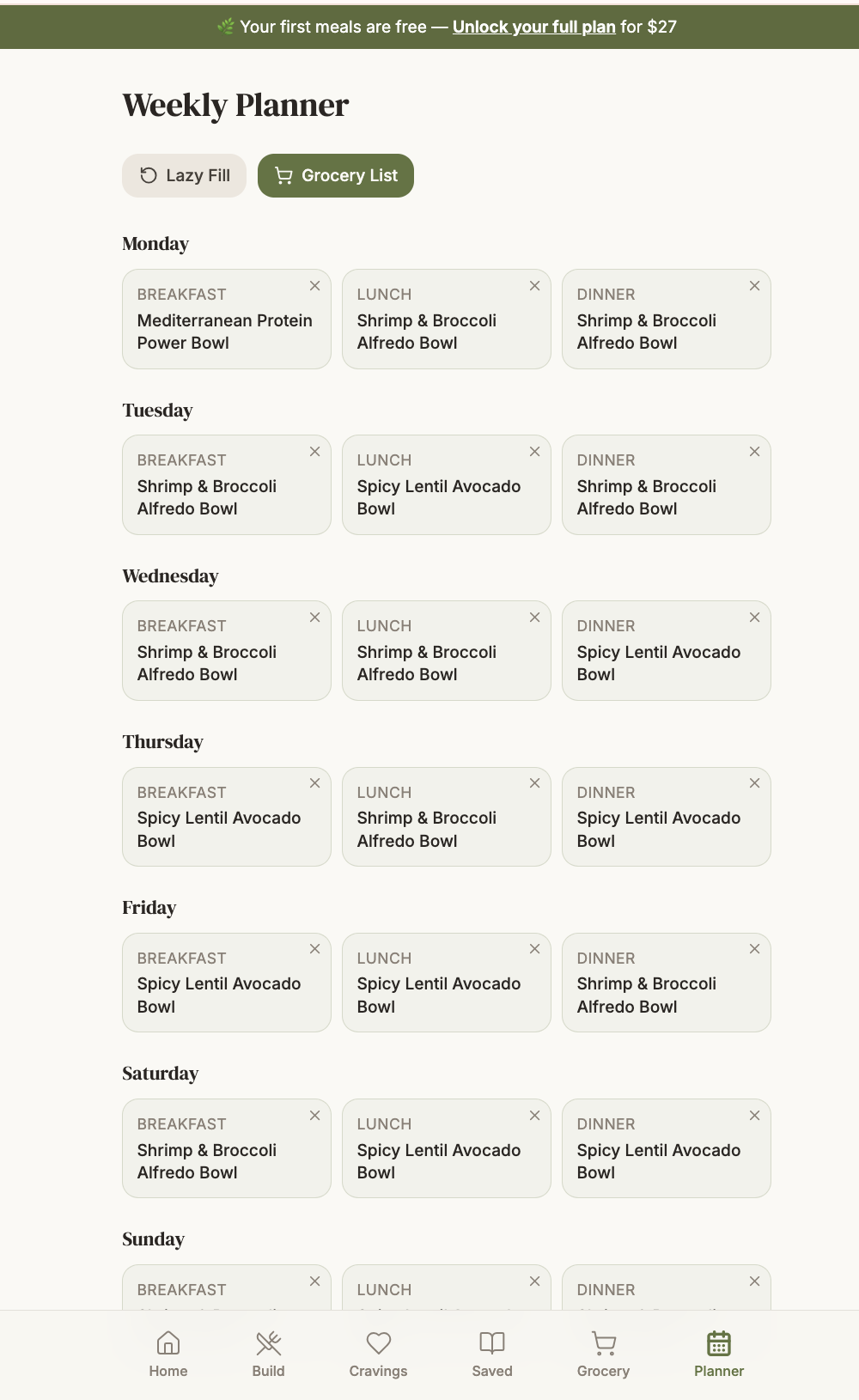This screenshot has height=1400, width=859.
Task: Open the Cravings heart tab
Action: [379, 1354]
